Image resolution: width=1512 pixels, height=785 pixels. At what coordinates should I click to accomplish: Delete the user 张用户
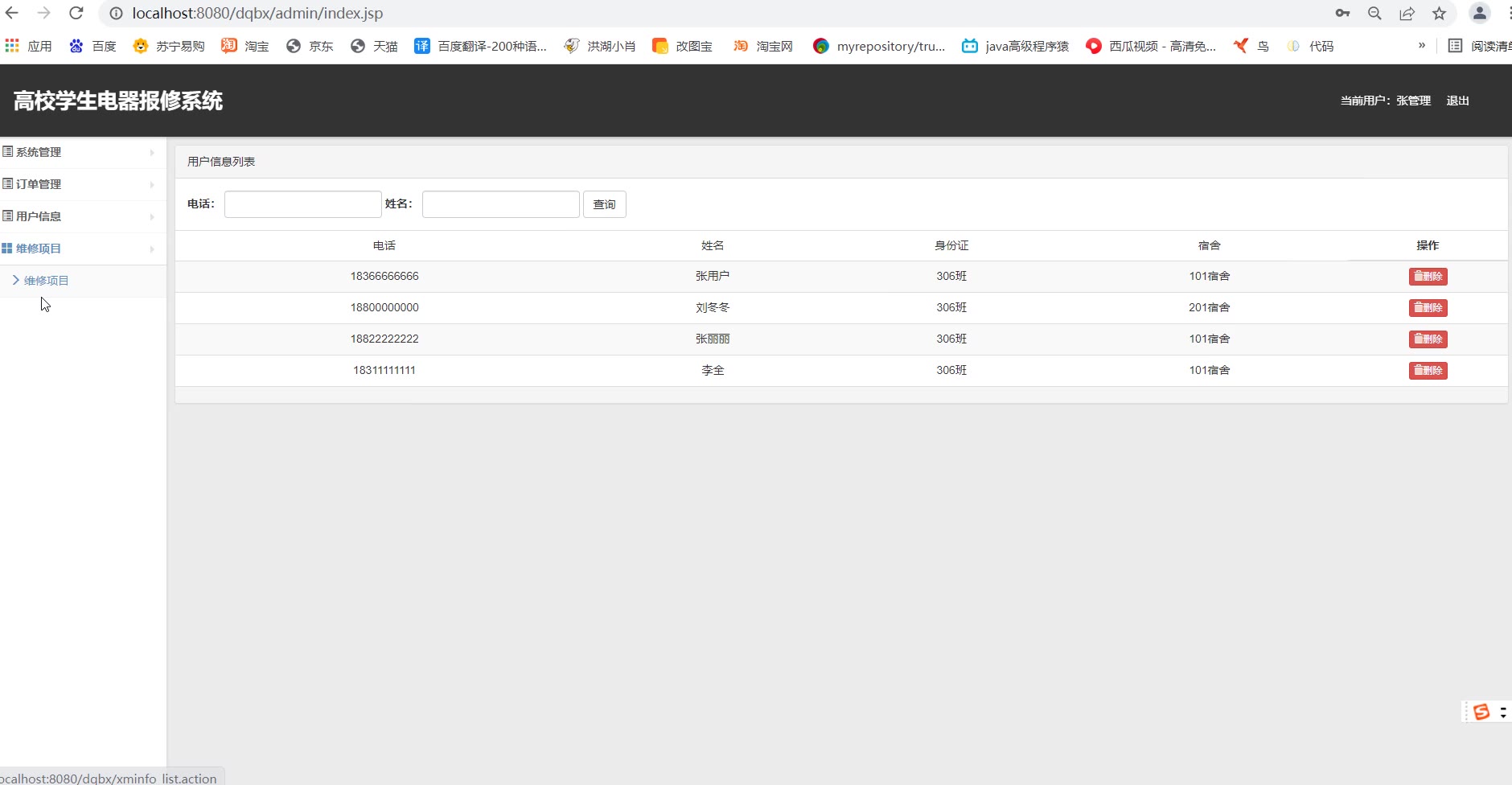tap(1428, 277)
